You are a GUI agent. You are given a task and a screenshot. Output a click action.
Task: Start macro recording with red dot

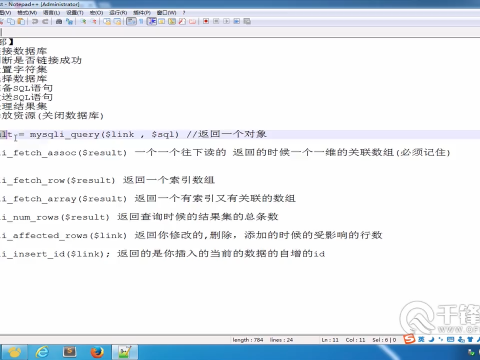[206, 21]
